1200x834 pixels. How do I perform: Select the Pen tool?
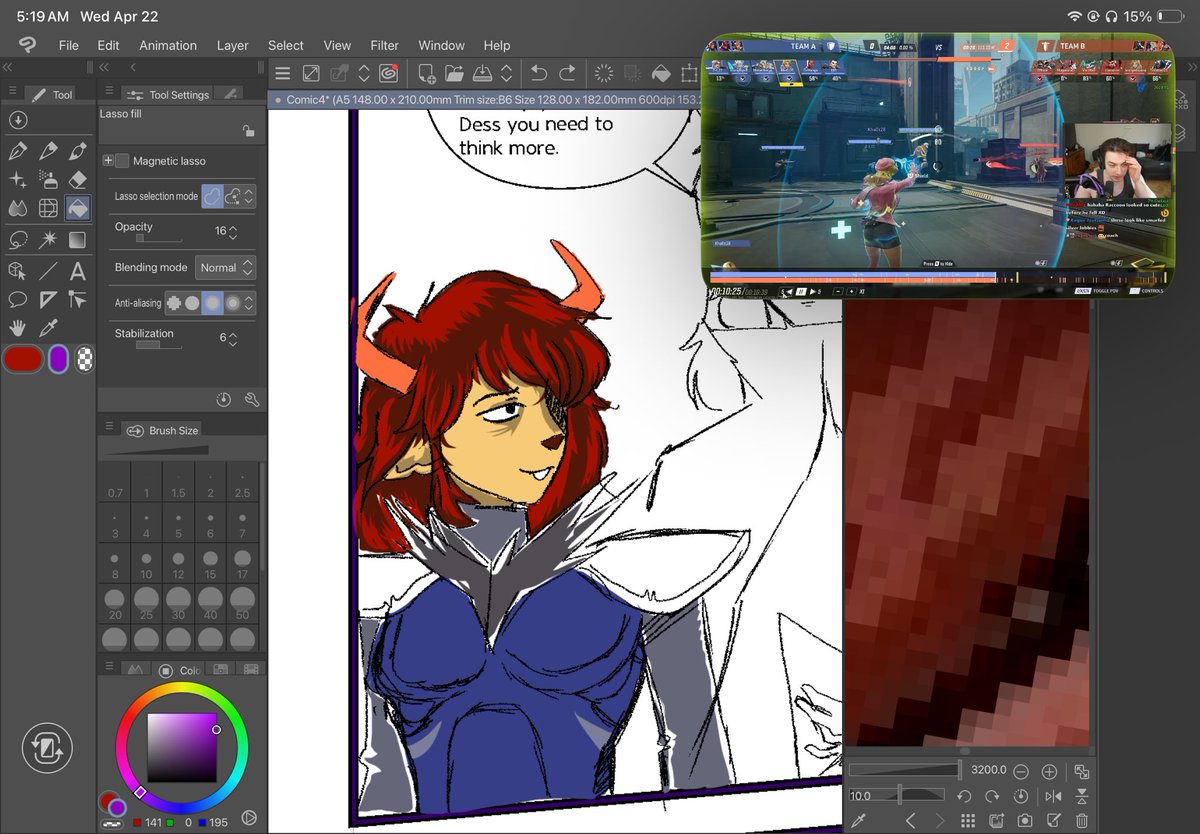17,151
